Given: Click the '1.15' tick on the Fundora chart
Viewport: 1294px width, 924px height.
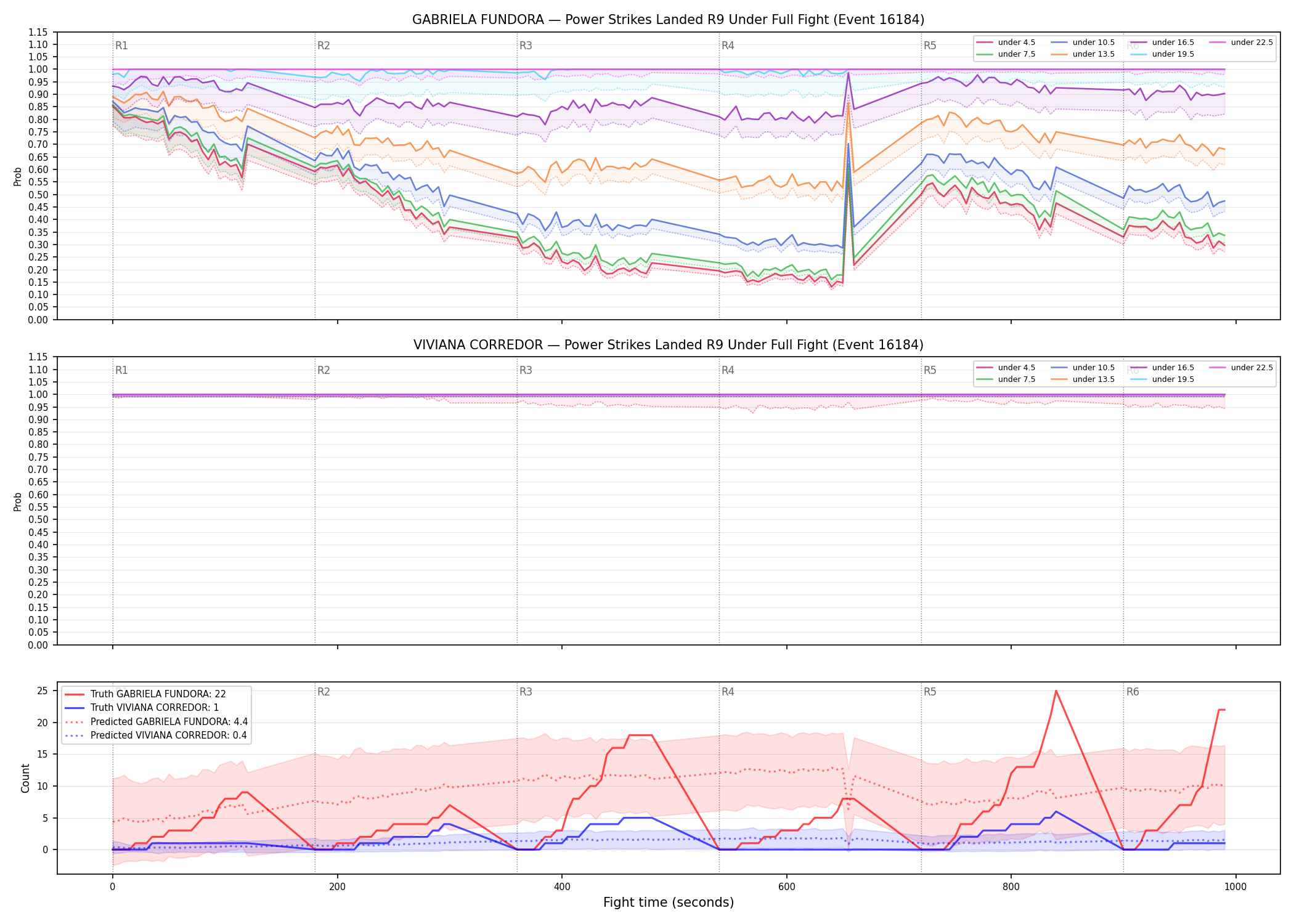Looking at the screenshot, I should click(38, 32).
